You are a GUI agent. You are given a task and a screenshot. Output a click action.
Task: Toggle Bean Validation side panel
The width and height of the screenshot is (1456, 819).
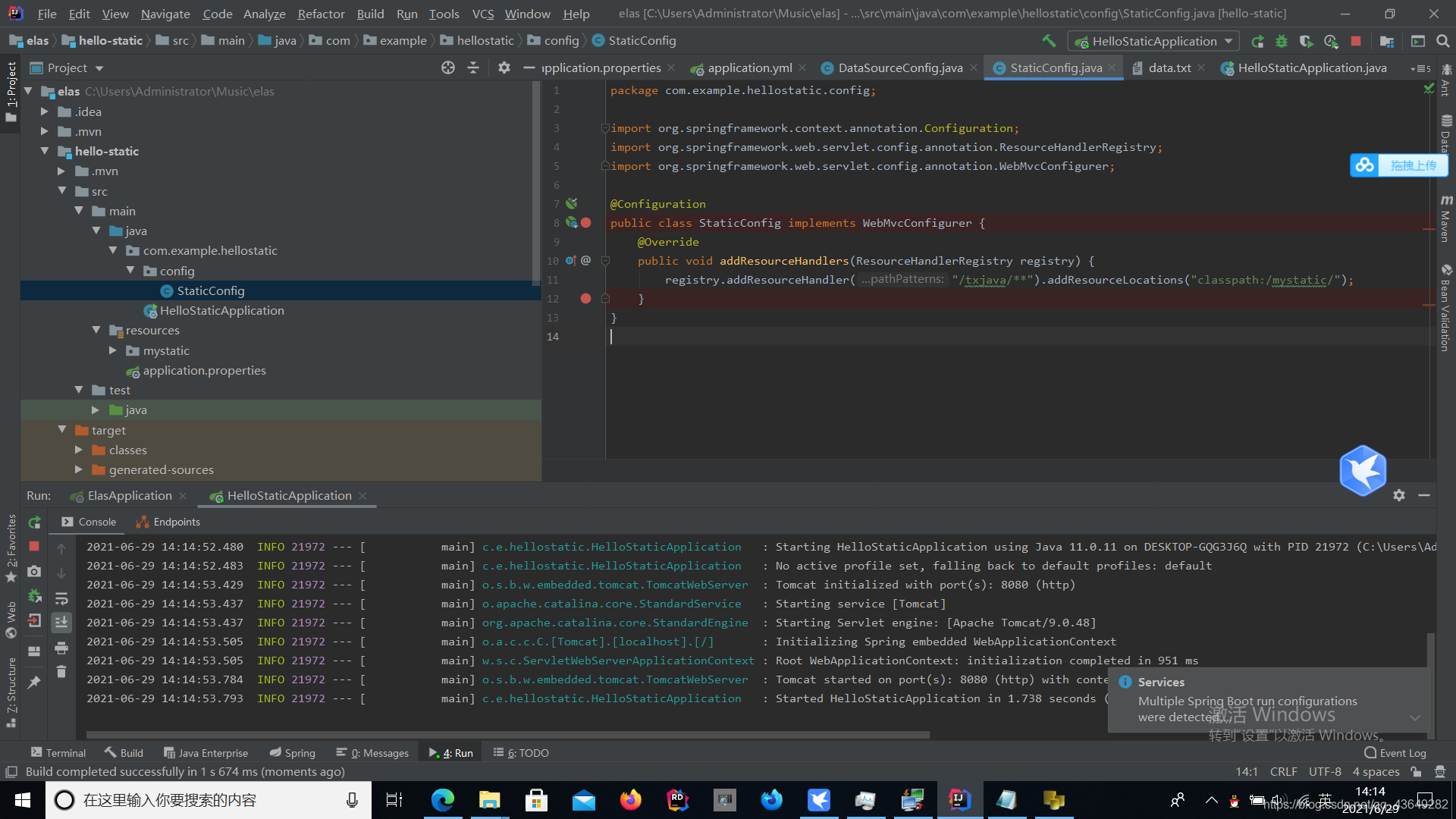point(1446,308)
